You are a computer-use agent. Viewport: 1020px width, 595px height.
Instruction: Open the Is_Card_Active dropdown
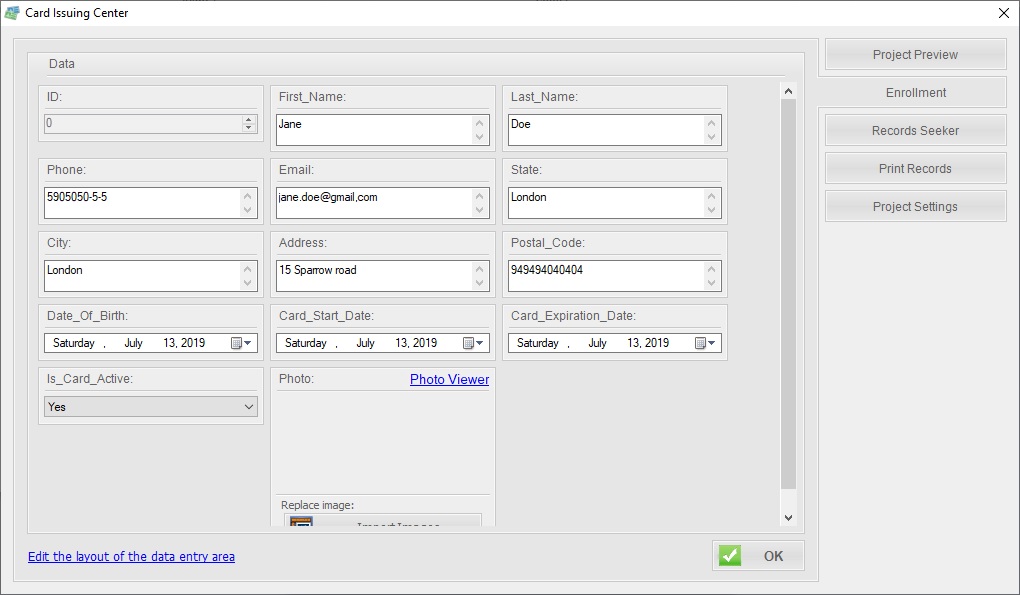click(249, 407)
